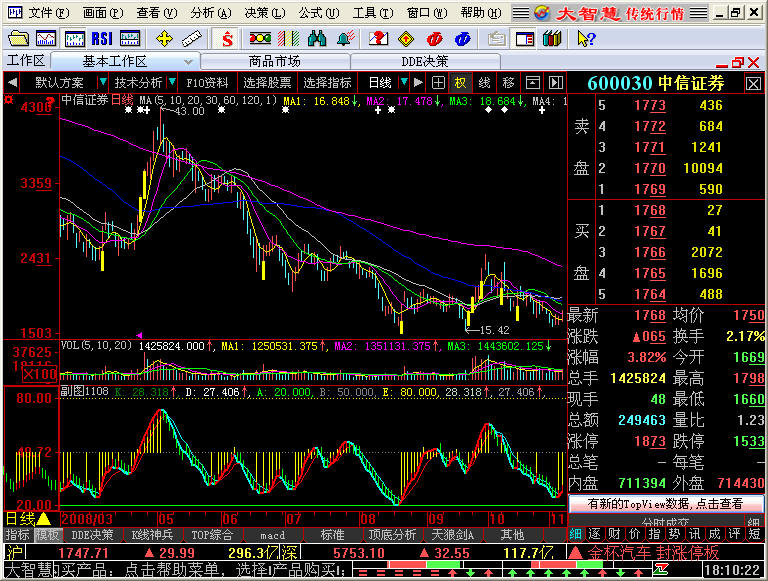Select the K线神兵 template tab
The height and width of the screenshot is (581, 768).
coord(152,535)
